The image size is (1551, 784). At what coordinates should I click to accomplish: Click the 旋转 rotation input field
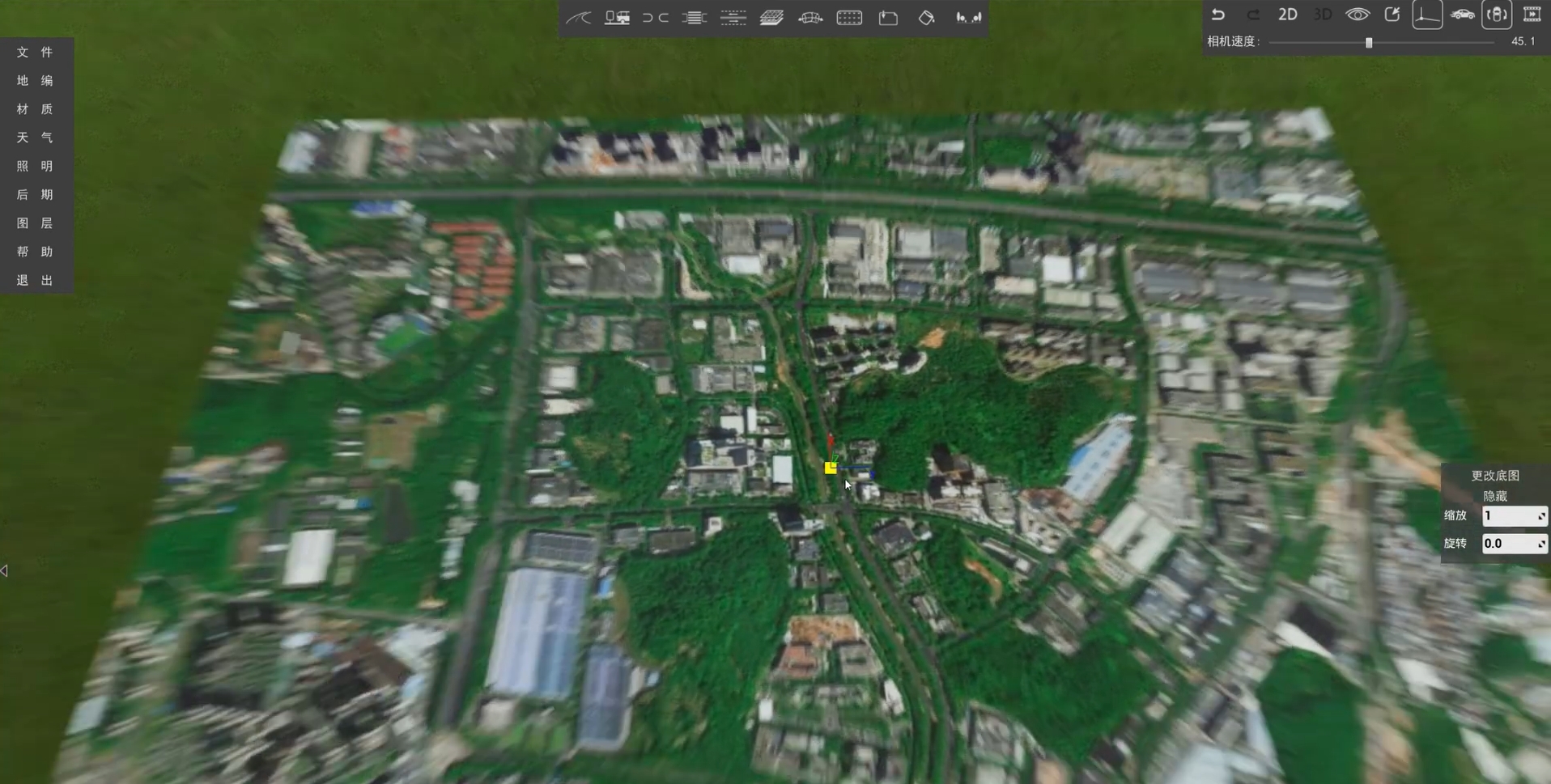tap(1514, 543)
